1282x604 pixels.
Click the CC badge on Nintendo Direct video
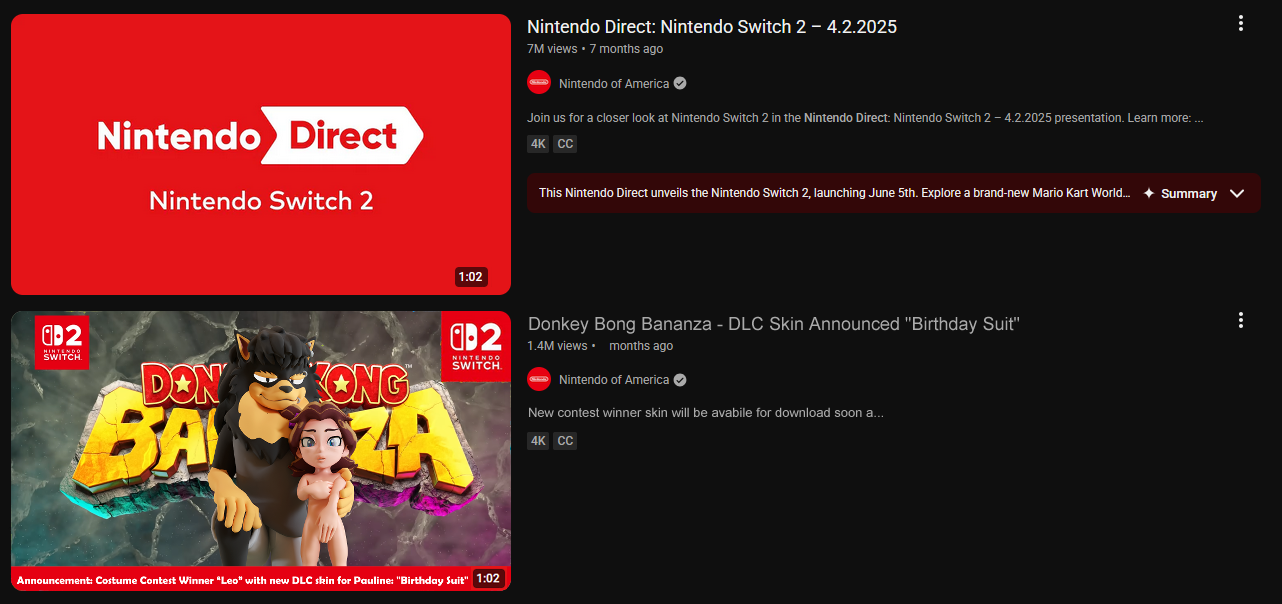pyautogui.click(x=565, y=144)
